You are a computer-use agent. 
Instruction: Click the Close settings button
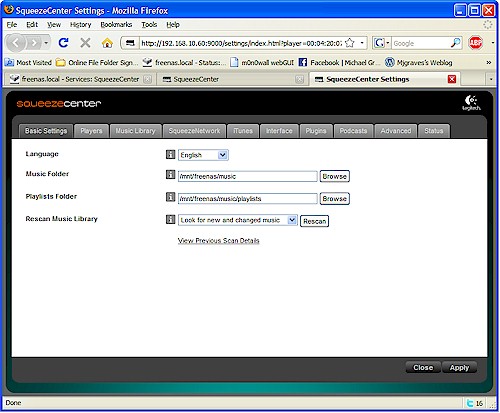(x=423, y=367)
